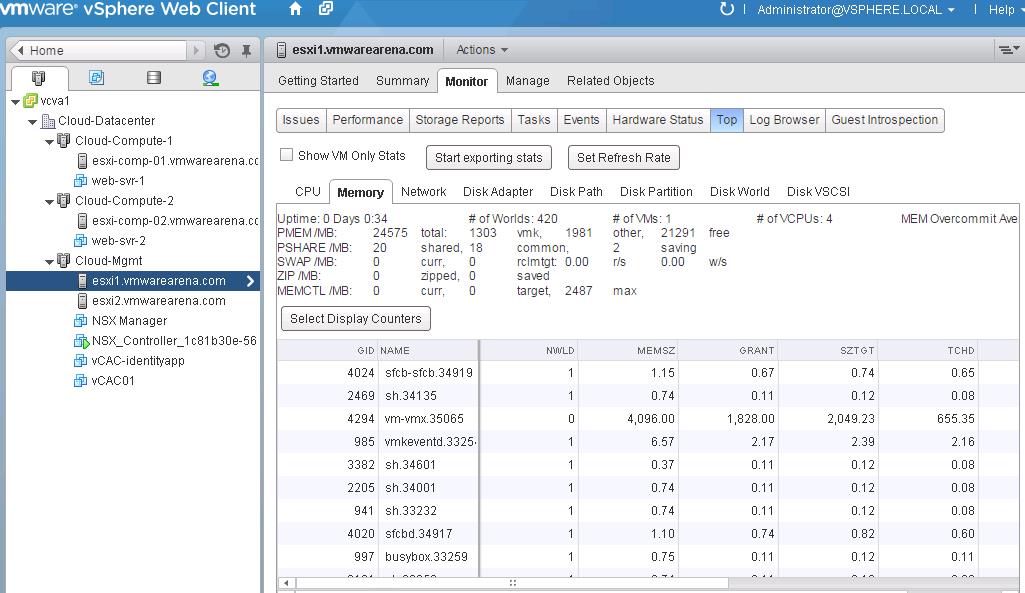Enable Show VM Only Stats checkbox

(286, 155)
